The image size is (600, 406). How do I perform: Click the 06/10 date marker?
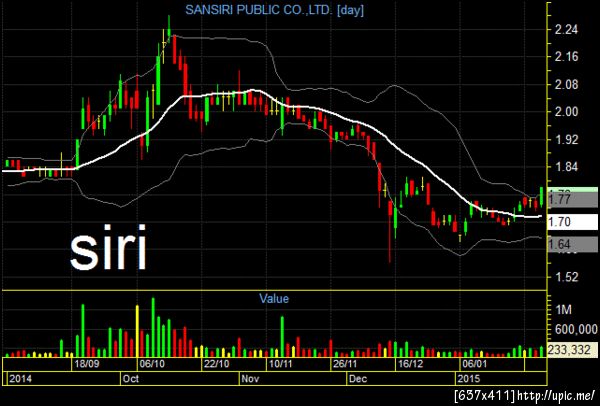pyautogui.click(x=152, y=364)
